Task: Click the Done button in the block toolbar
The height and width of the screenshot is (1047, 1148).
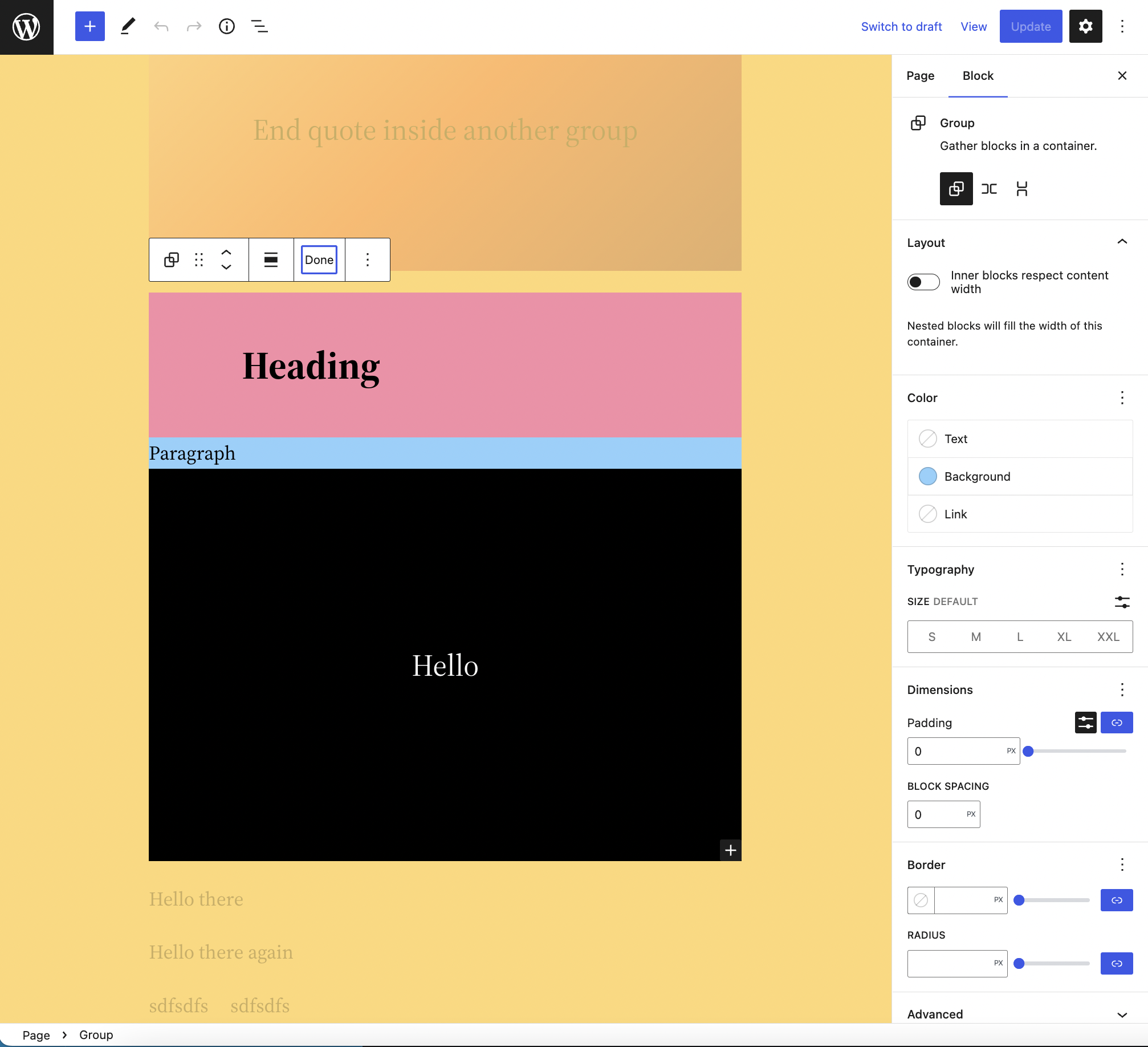Action: 319,259
